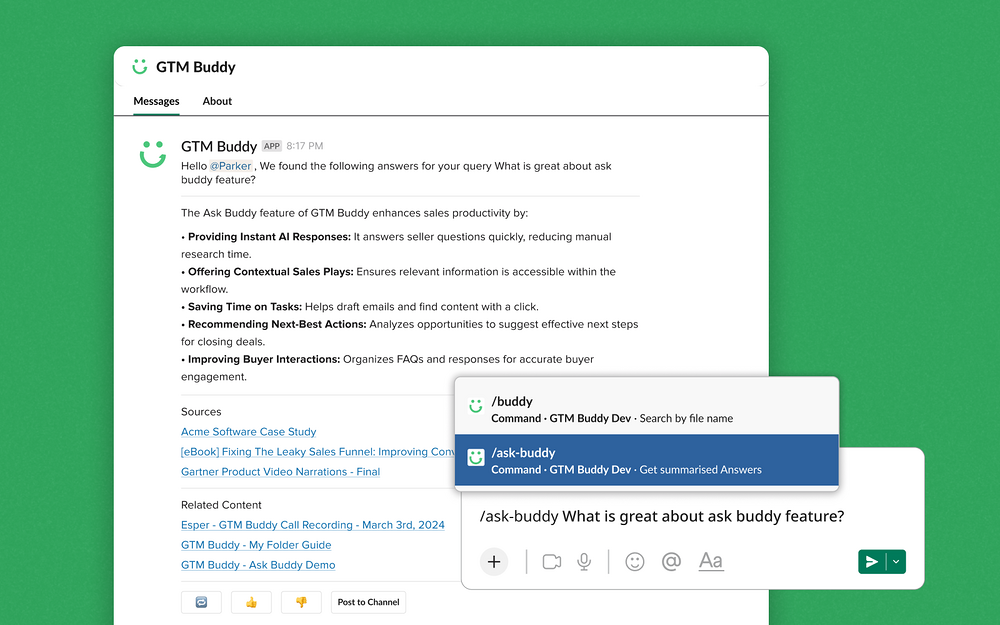
Task: Click the APP badge next to GTM Buddy
Action: (x=272, y=146)
